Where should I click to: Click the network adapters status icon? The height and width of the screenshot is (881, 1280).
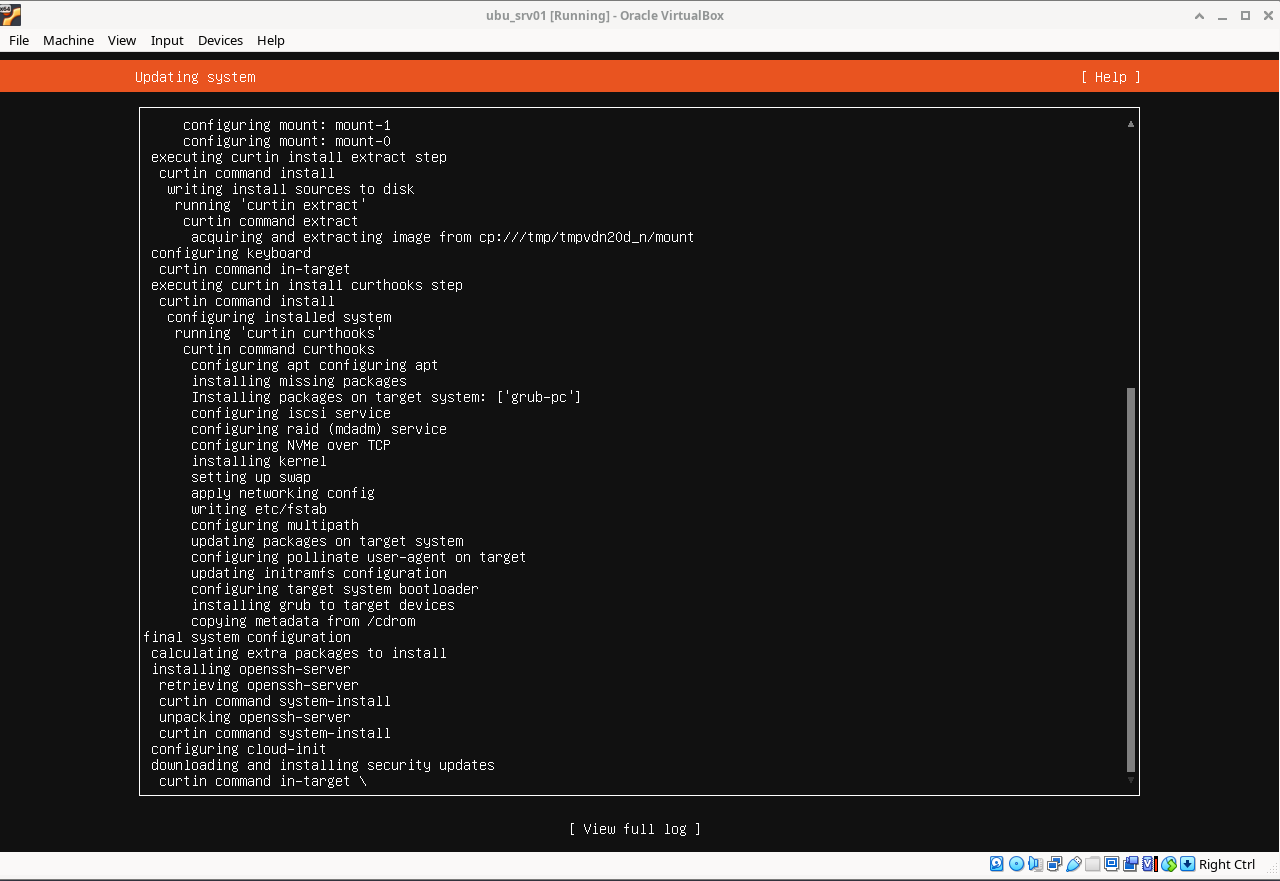1055,864
